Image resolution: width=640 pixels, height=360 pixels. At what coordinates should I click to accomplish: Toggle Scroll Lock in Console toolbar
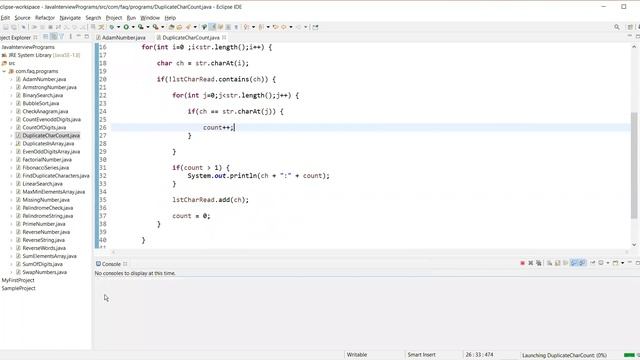click(x=557, y=263)
